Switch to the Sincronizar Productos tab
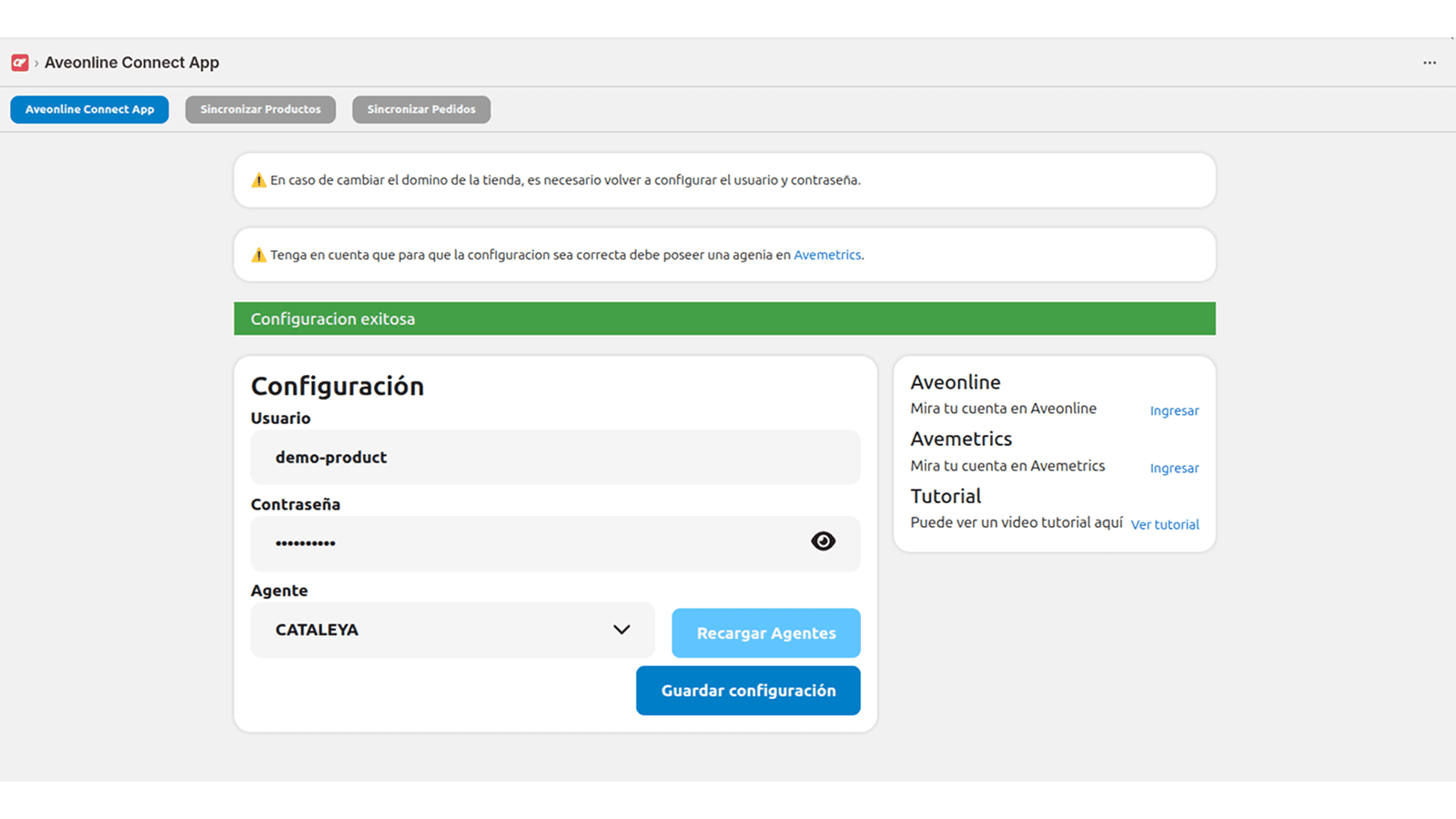The image size is (1456, 819). [260, 109]
